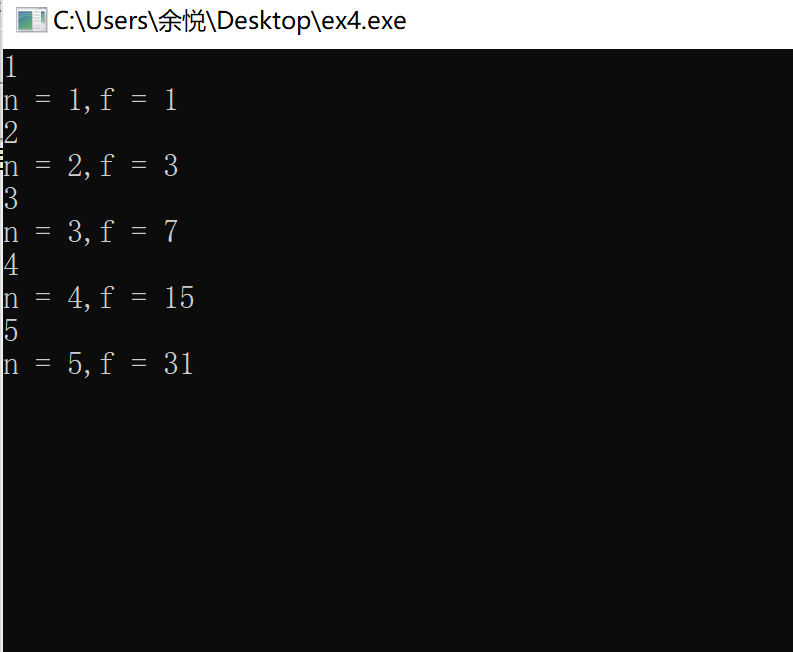Click the output line n = 1, f = 1
Viewport: 793px width, 652px height.
90,100
